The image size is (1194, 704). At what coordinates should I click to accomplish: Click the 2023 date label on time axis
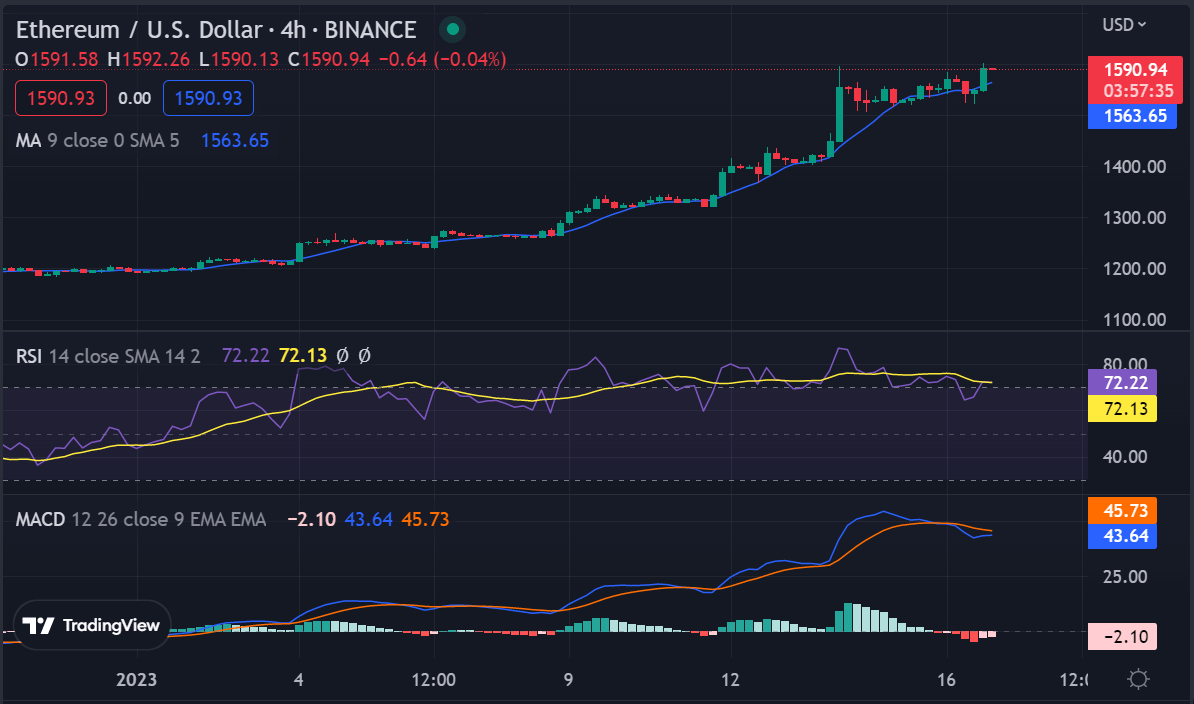[x=136, y=680]
